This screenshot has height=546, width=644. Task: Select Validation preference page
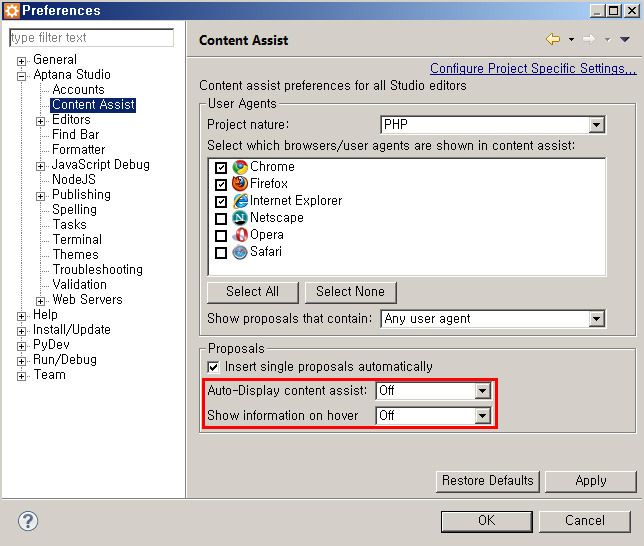click(x=80, y=285)
